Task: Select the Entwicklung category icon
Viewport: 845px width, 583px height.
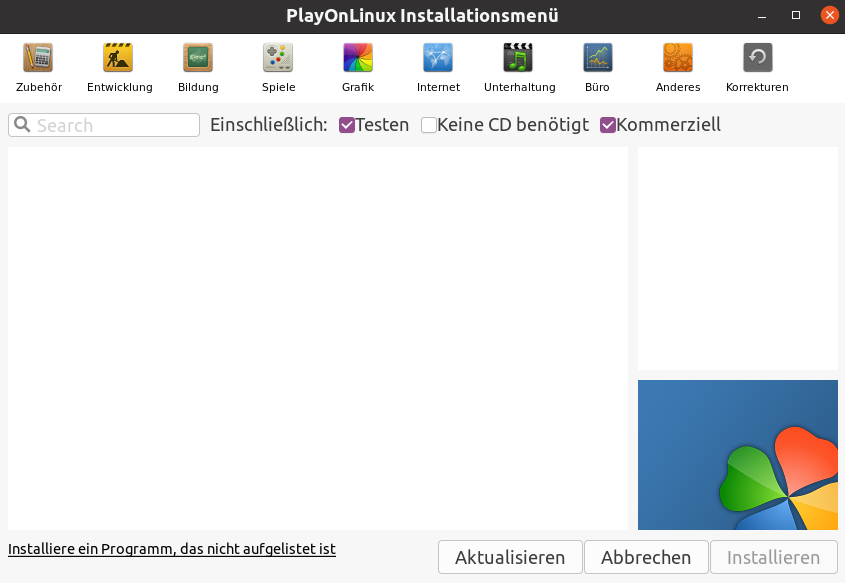Action: coord(118,58)
